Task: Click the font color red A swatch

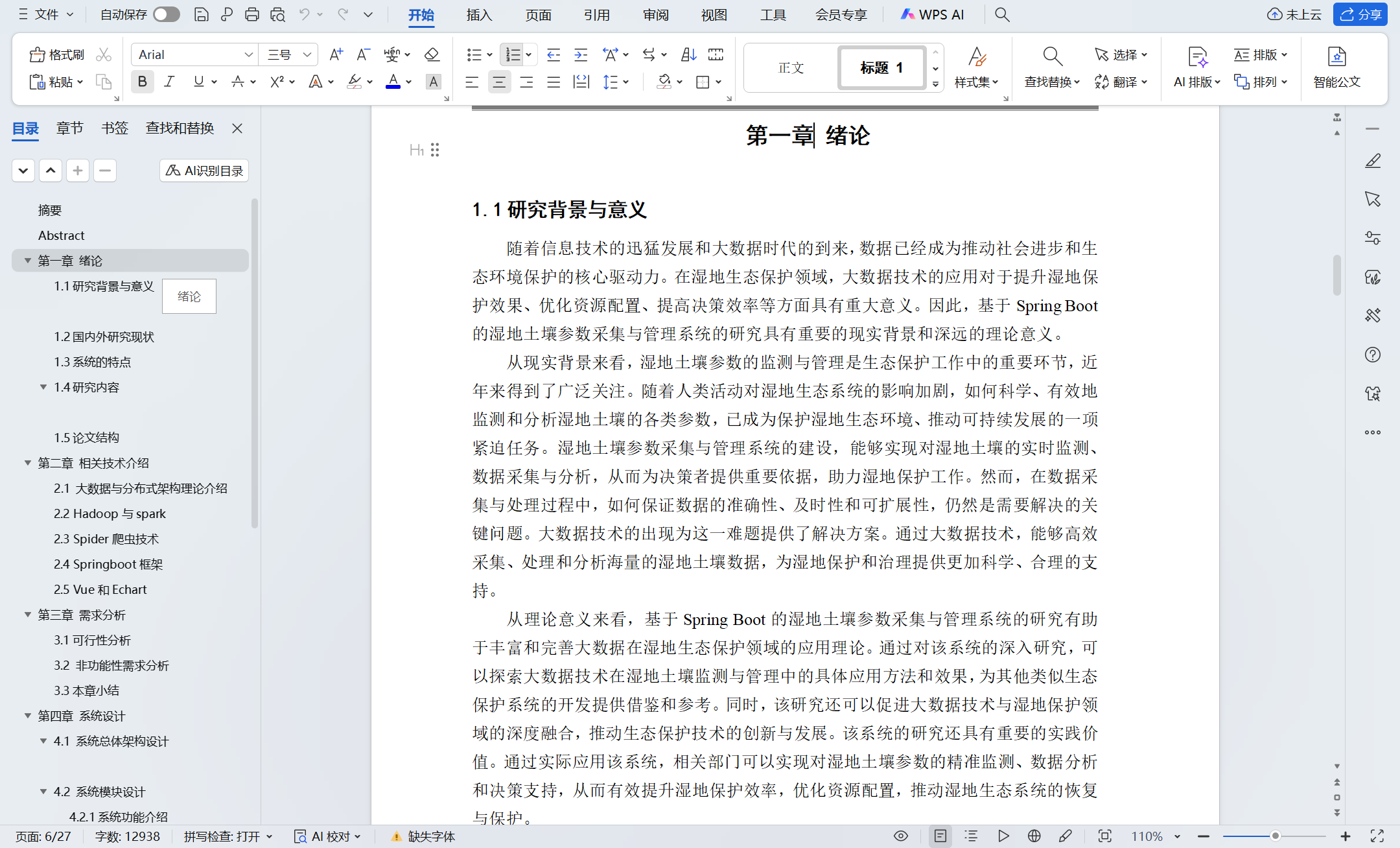Action: pyautogui.click(x=393, y=82)
